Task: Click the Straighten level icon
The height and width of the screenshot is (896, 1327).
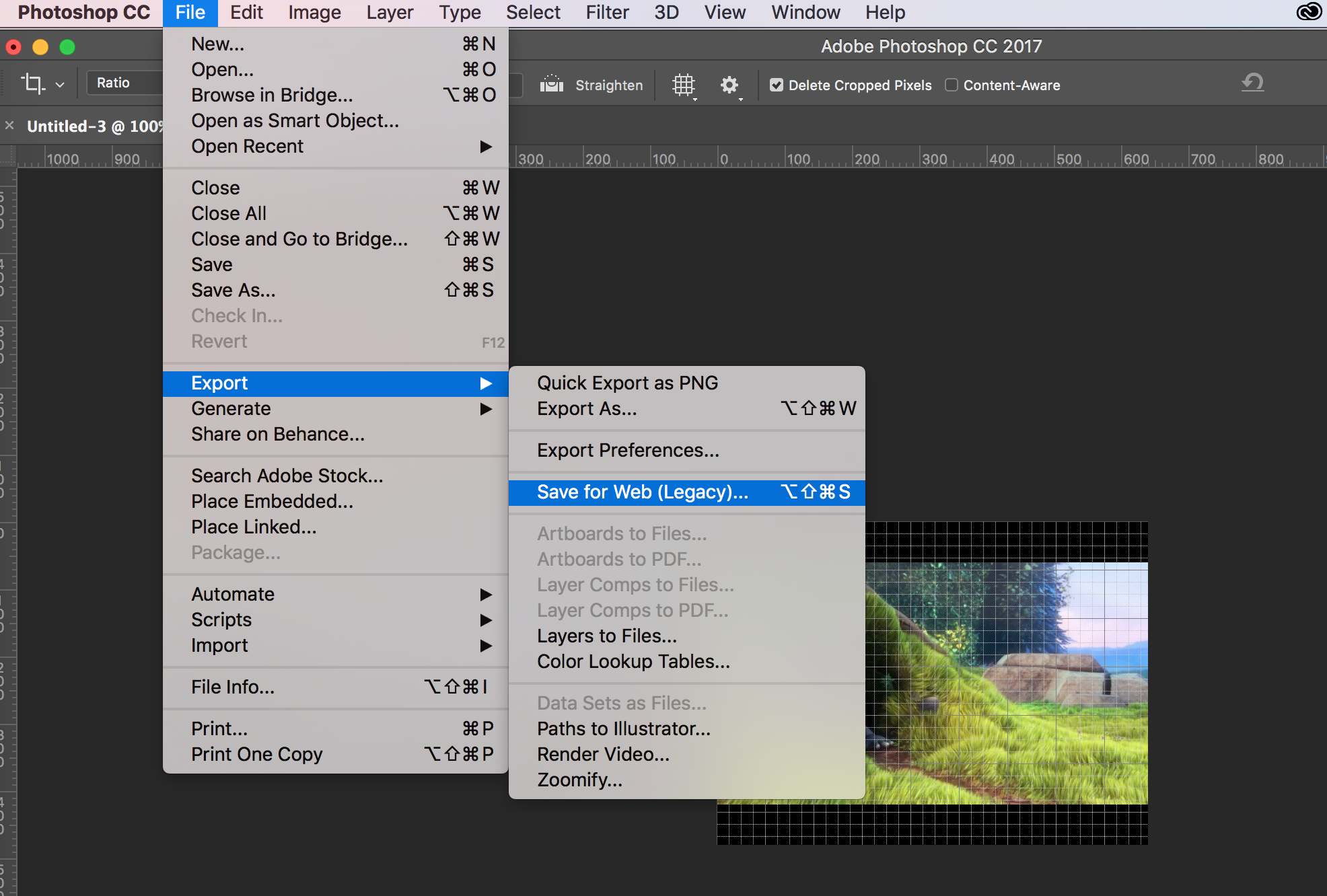Action: point(551,84)
